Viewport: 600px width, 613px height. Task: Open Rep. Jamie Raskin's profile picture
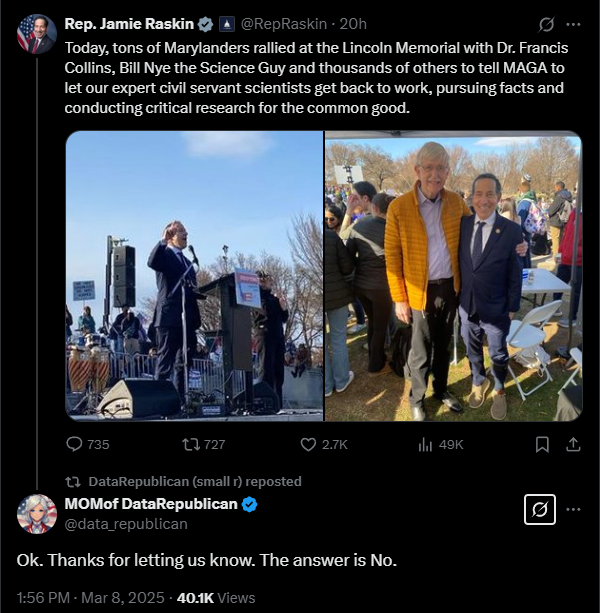(x=37, y=34)
